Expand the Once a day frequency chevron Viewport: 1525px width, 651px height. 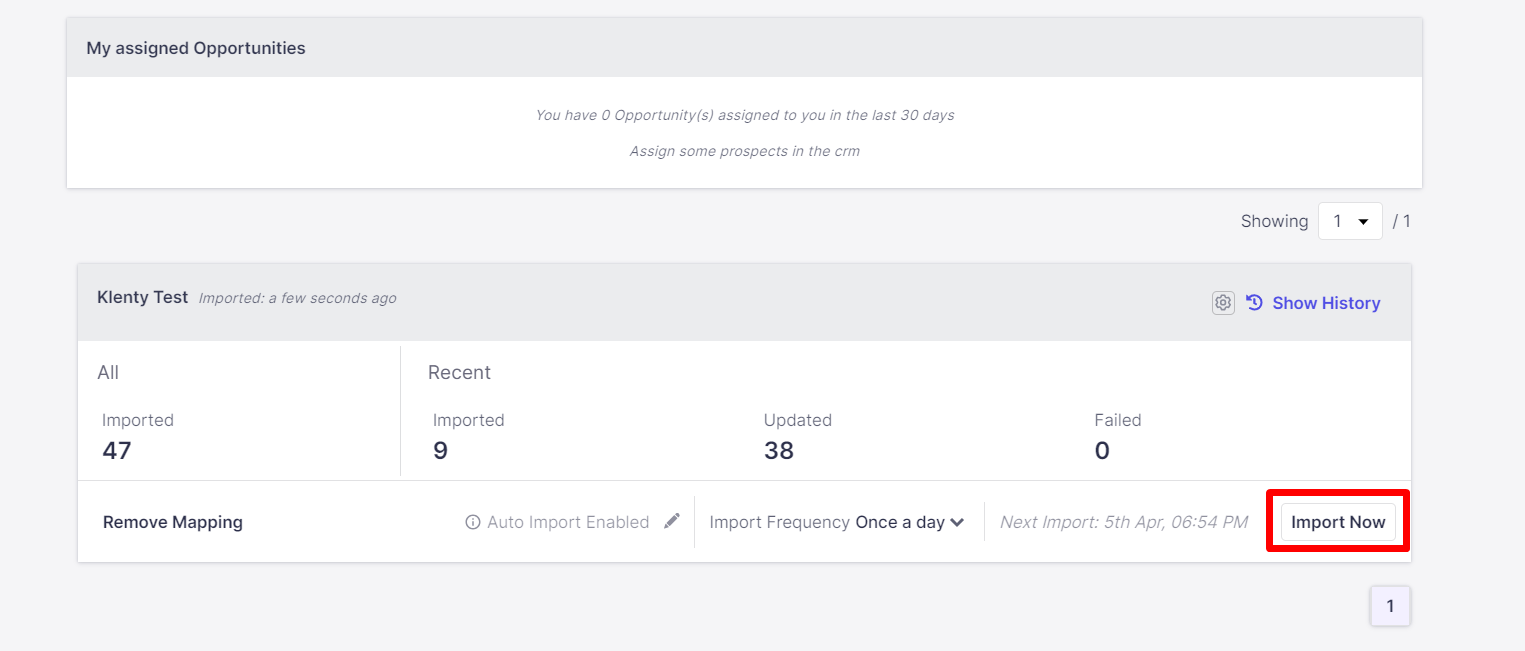tap(957, 522)
